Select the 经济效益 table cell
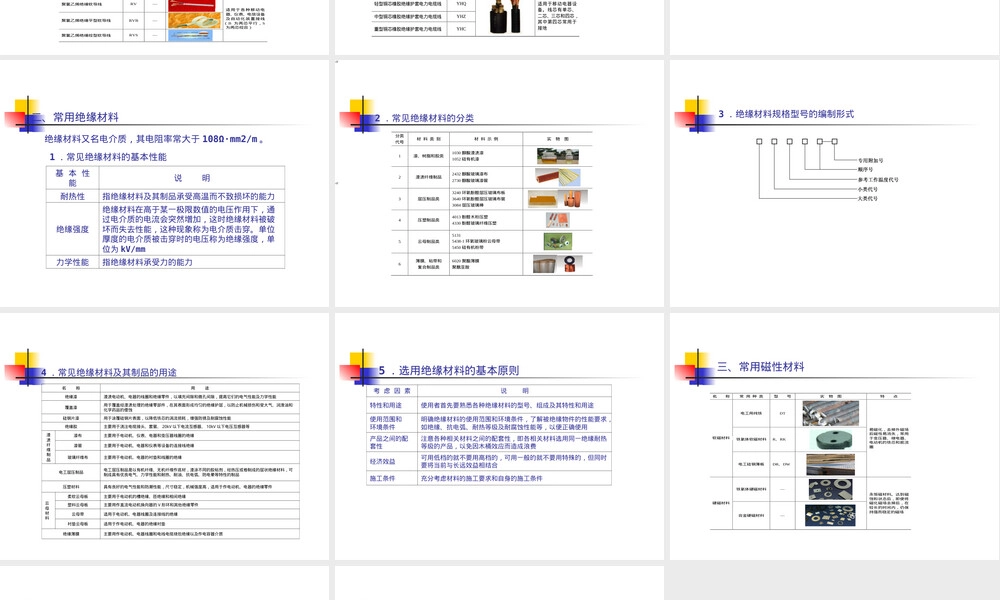The height and width of the screenshot is (600, 1000). click(x=392, y=462)
